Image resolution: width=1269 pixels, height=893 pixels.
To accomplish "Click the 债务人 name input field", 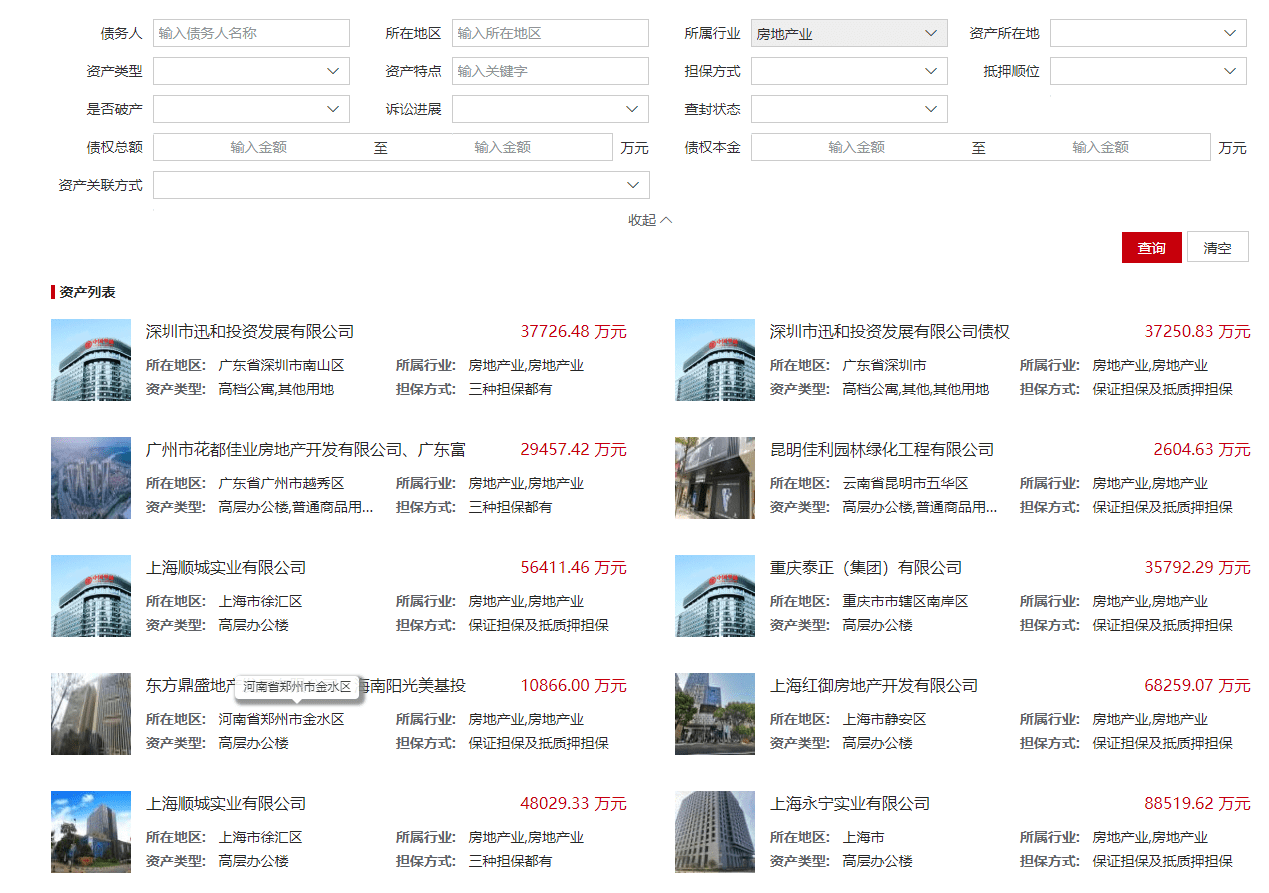I will point(251,33).
